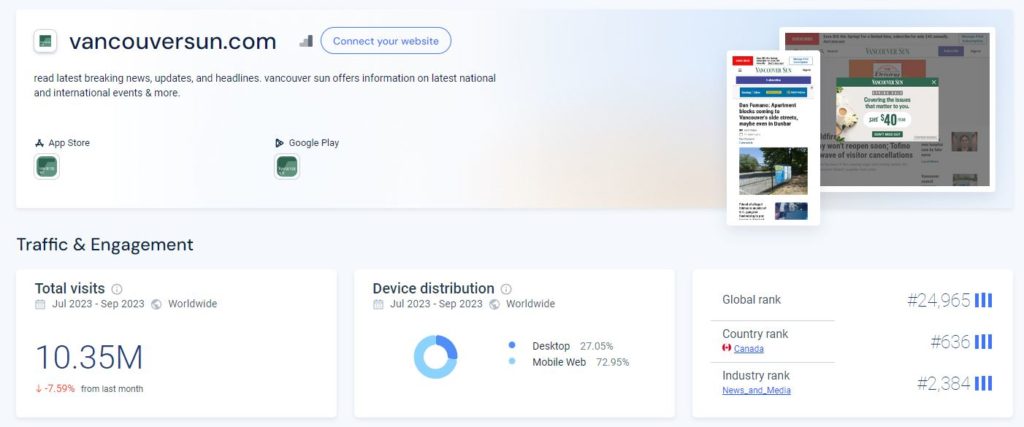Click the Global rank label
Image resolution: width=1024 pixels, height=427 pixels.
(x=751, y=300)
